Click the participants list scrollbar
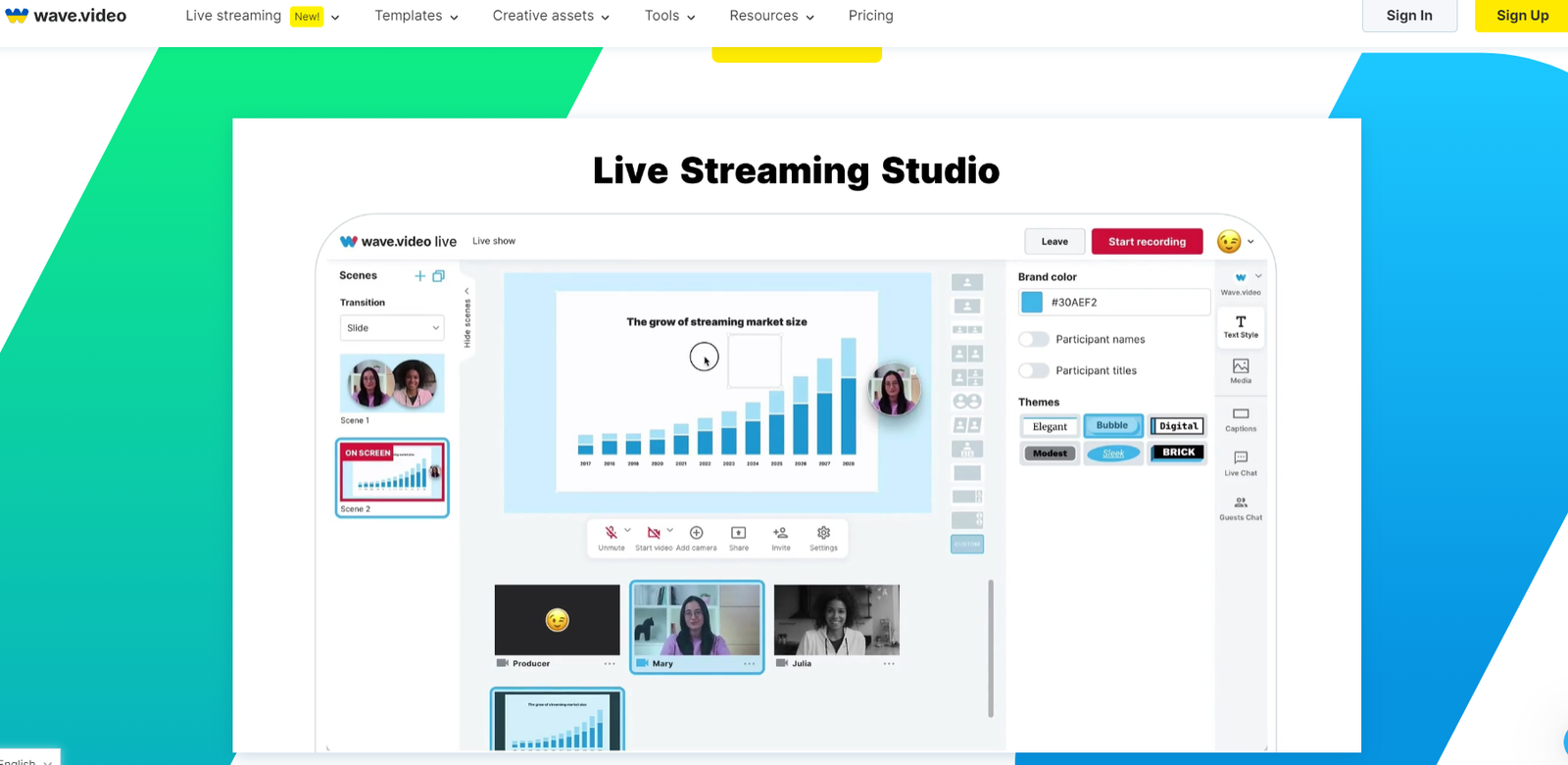This screenshot has height=765, width=1568. click(x=991, y=648)
